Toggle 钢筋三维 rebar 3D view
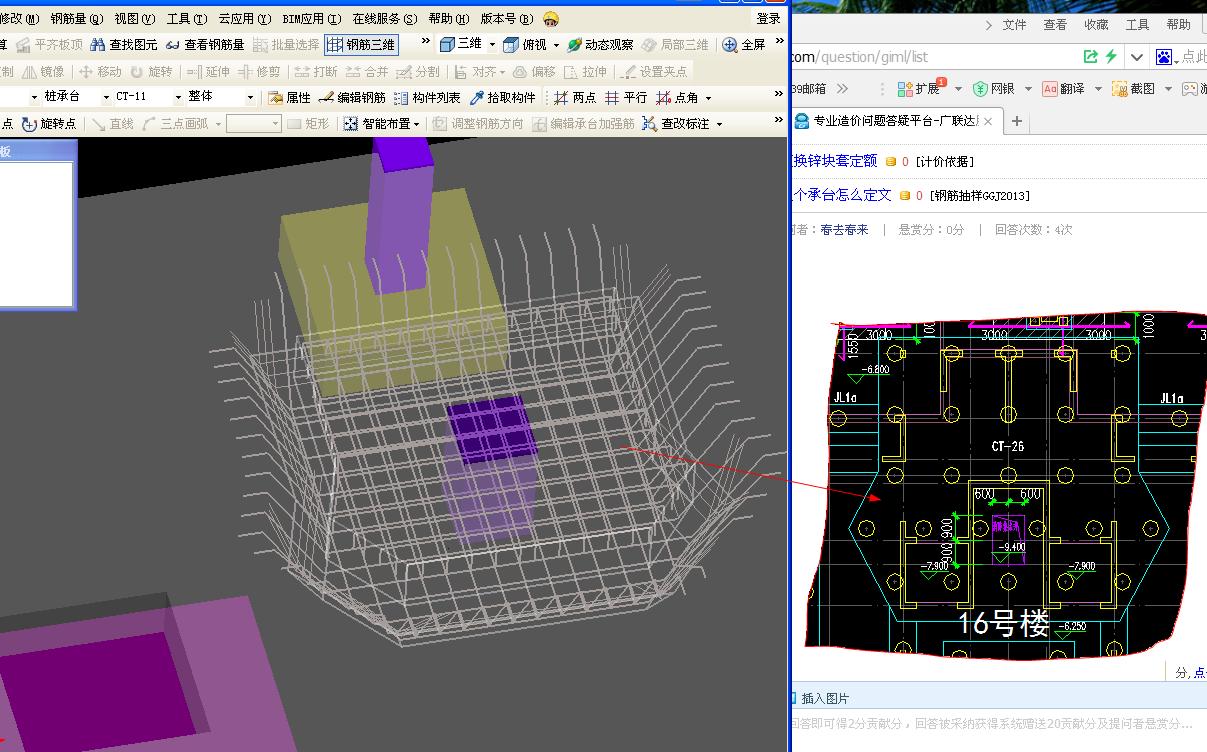Viewport: 1207px width, 752px height. [360, 44]
